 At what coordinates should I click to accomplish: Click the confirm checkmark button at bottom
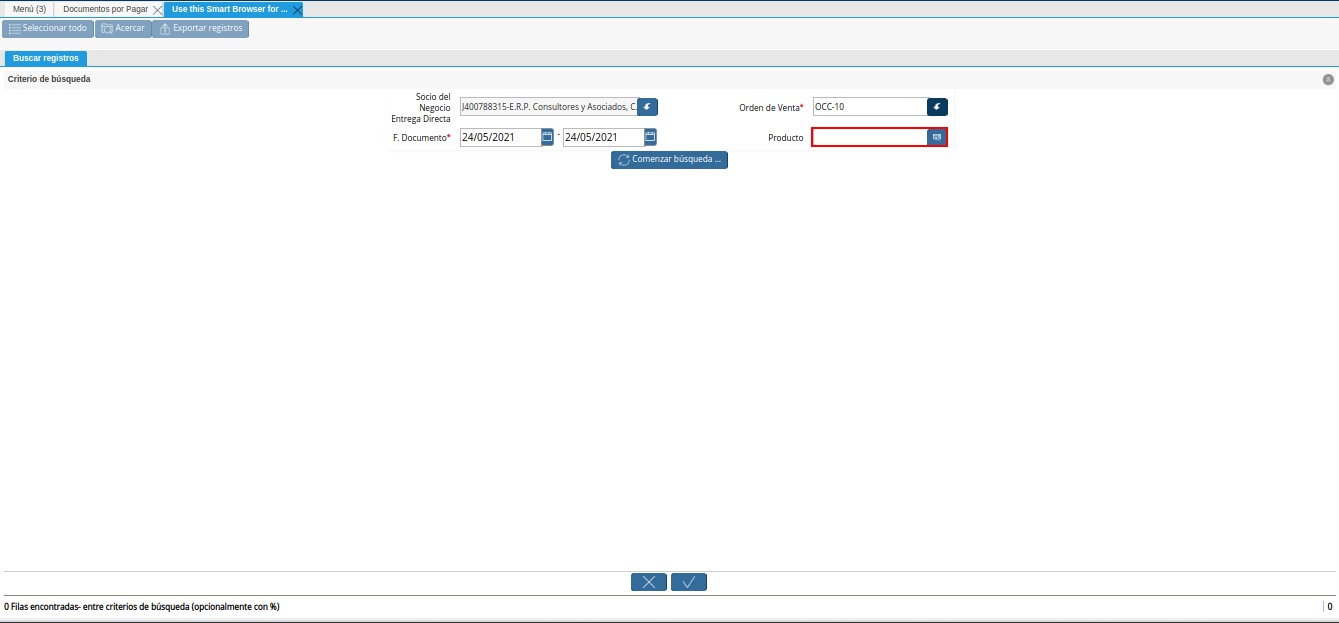click(689, 582)
